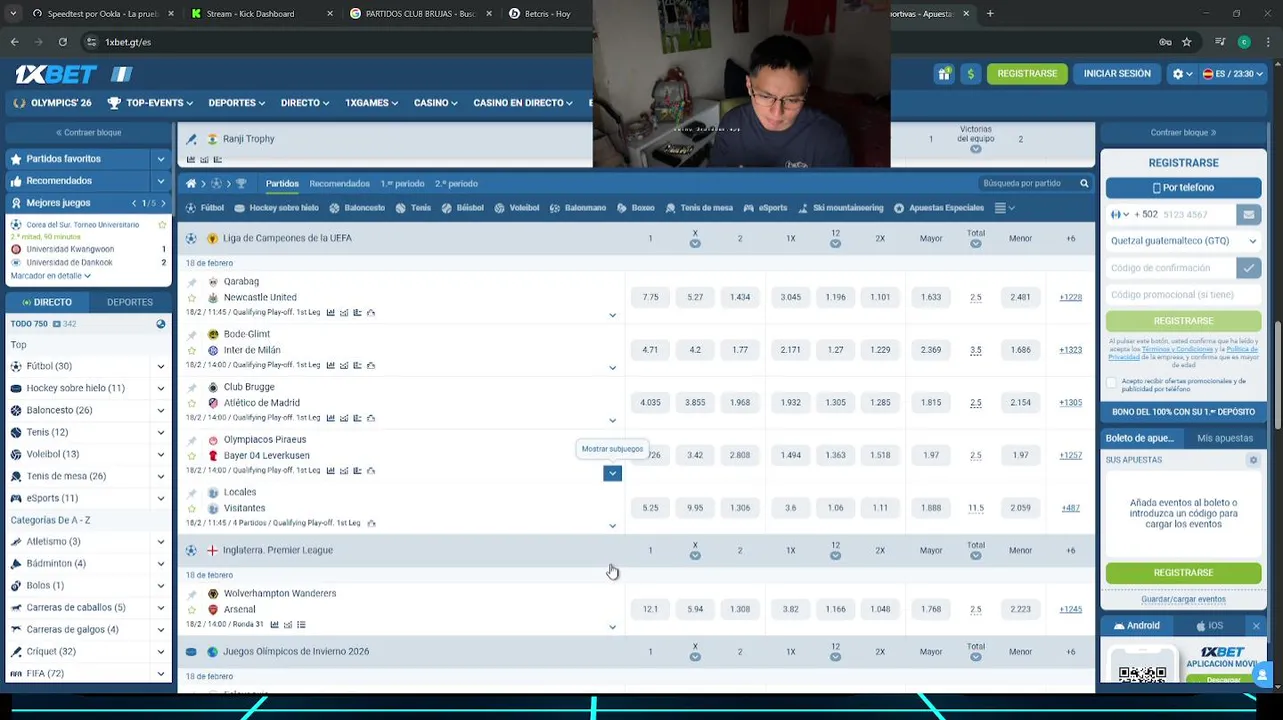1283x720 pixels.
Task: Click the home icon in breadcrumb bar
Action: coord(191,184)
